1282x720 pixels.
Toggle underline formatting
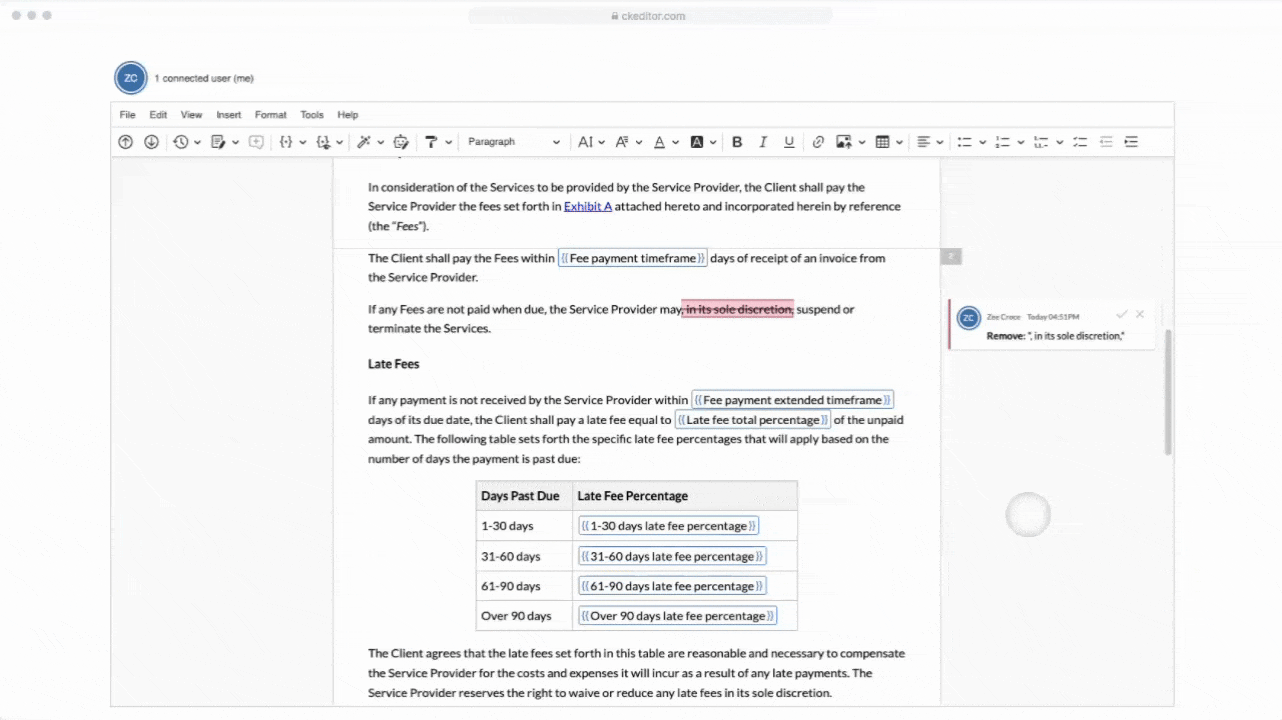click(789, 142)
